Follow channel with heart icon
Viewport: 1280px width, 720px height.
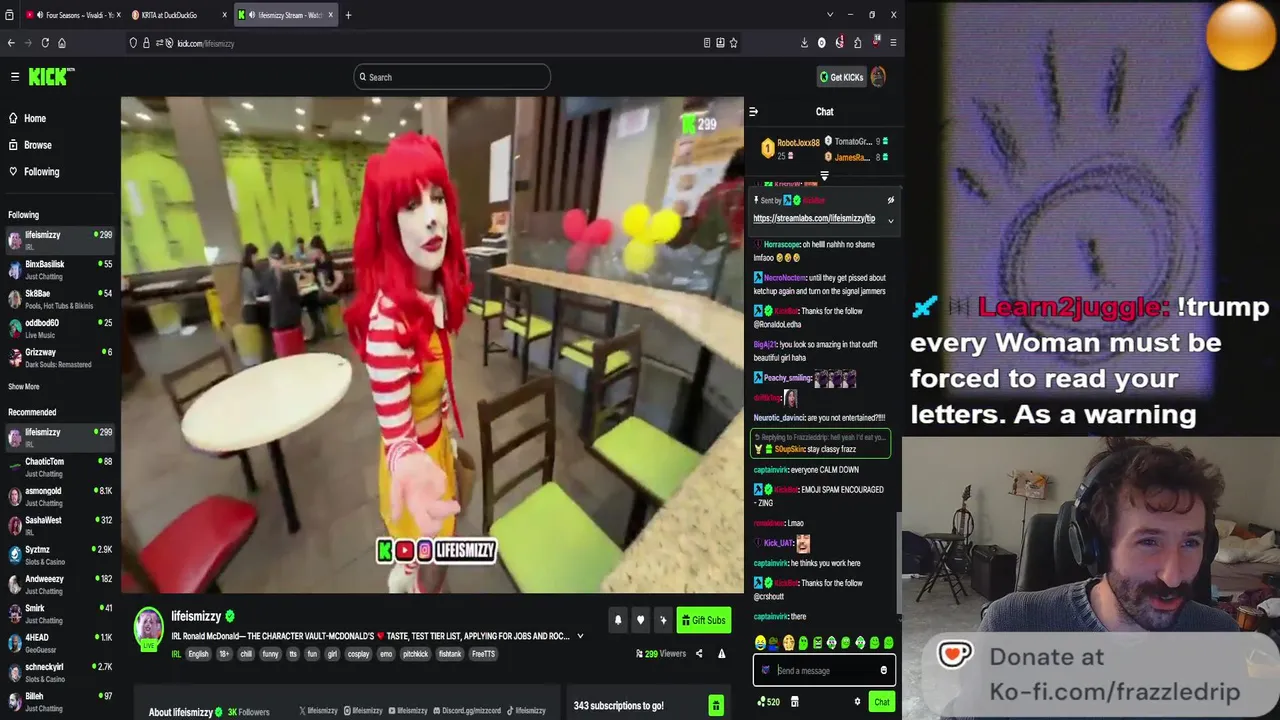pos(640,620)
